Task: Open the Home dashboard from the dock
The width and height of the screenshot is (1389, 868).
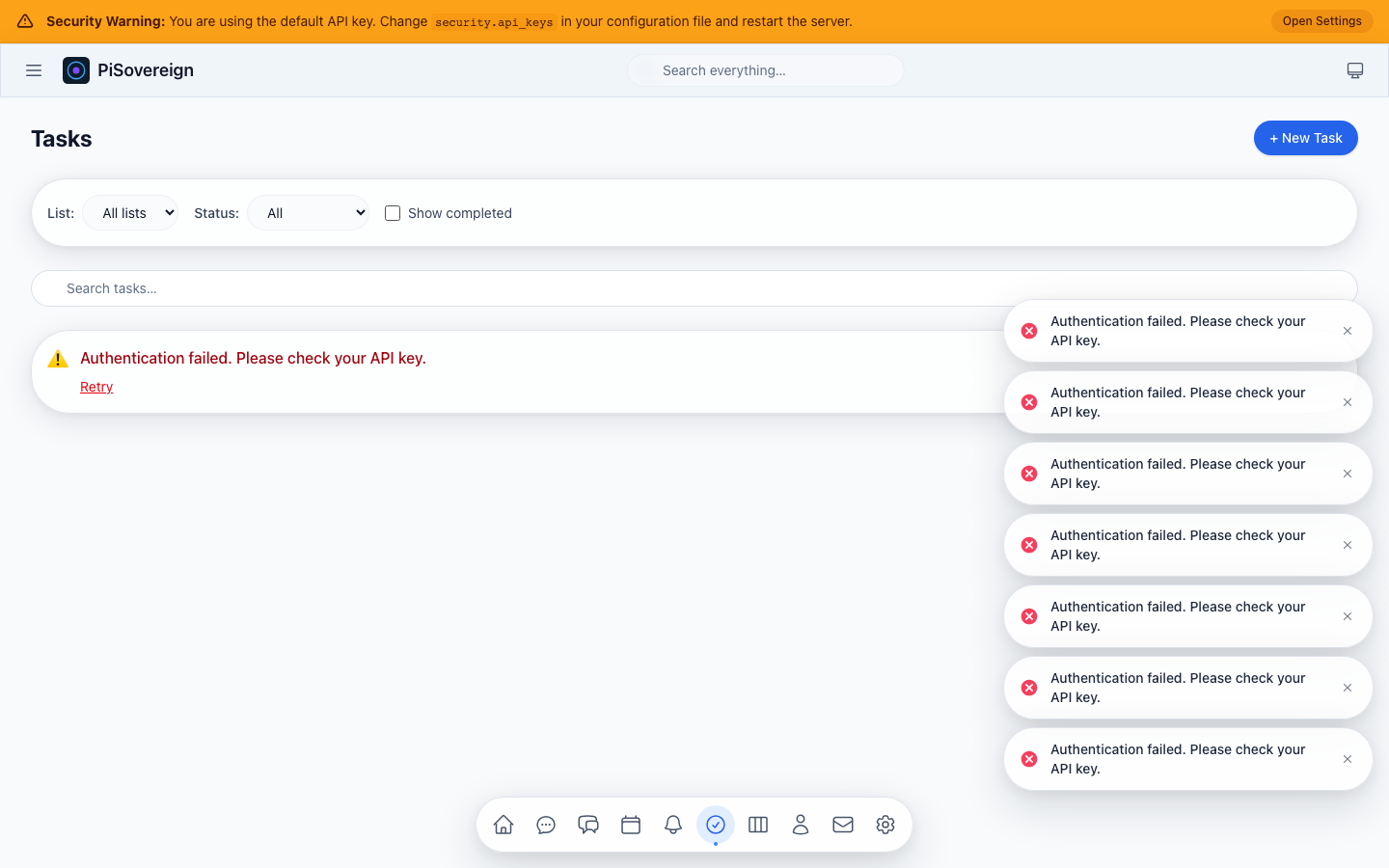Action: pos(503,825)
